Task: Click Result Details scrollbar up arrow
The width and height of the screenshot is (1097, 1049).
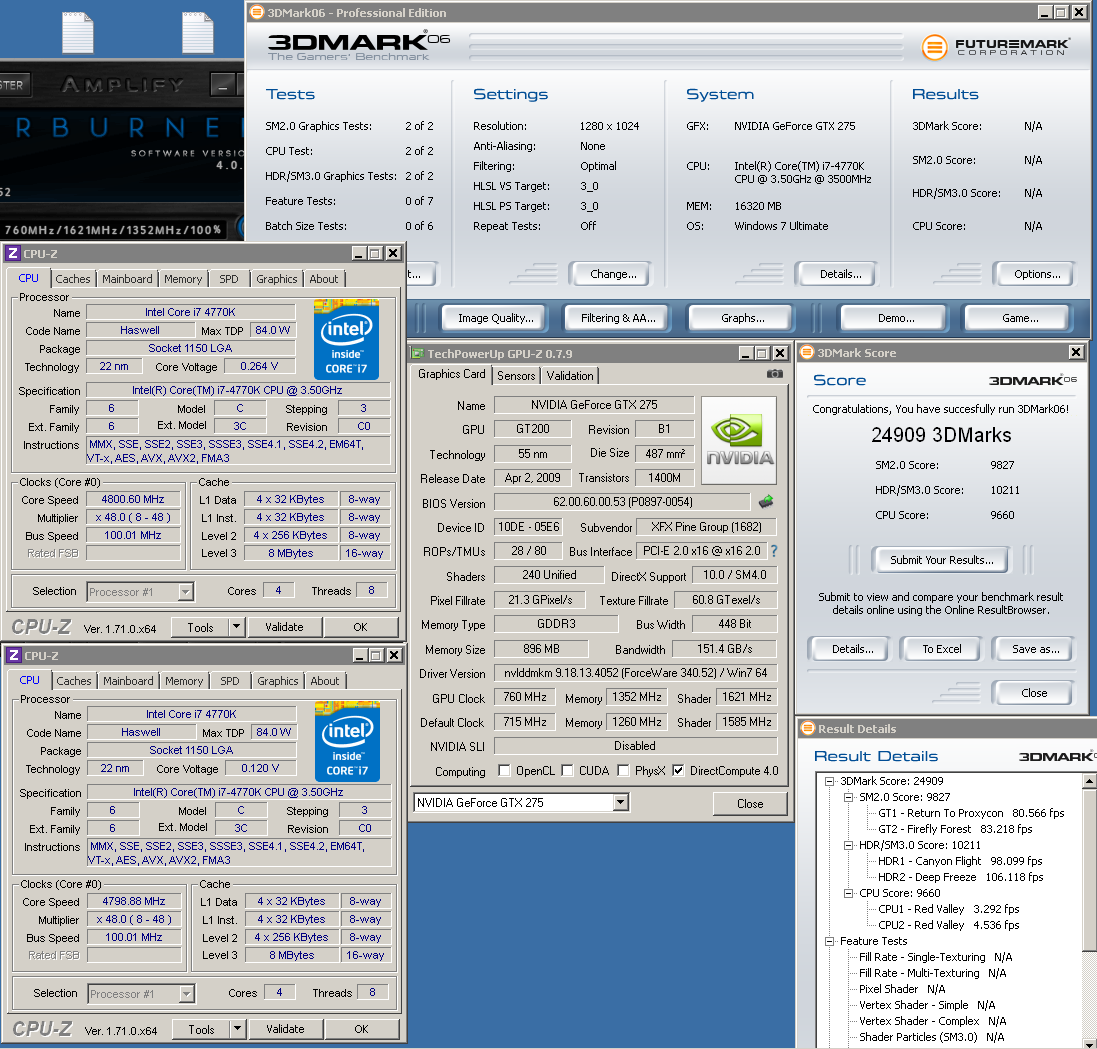Action: click(x=1089, y=780)
